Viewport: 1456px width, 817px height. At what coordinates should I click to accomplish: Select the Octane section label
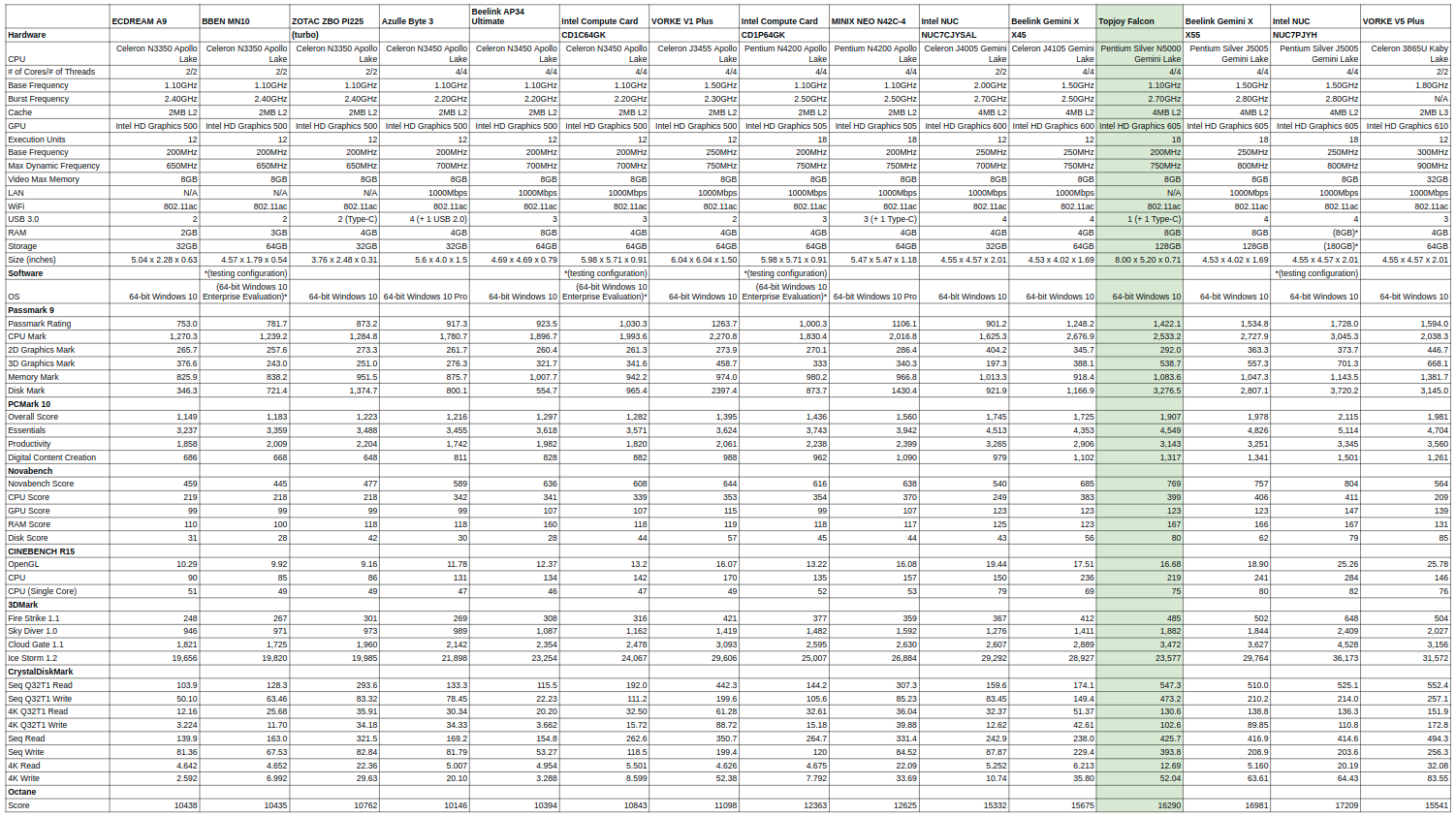[21, 792]
